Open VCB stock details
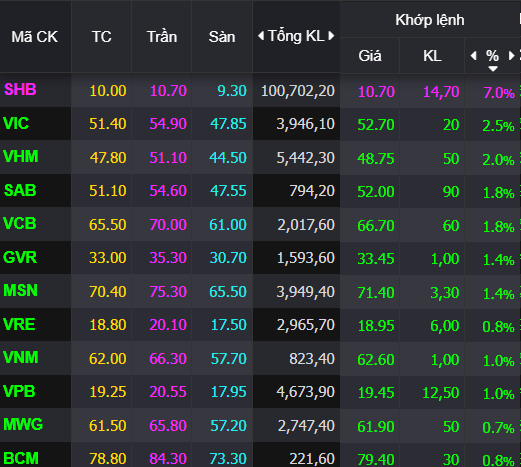 20,223
